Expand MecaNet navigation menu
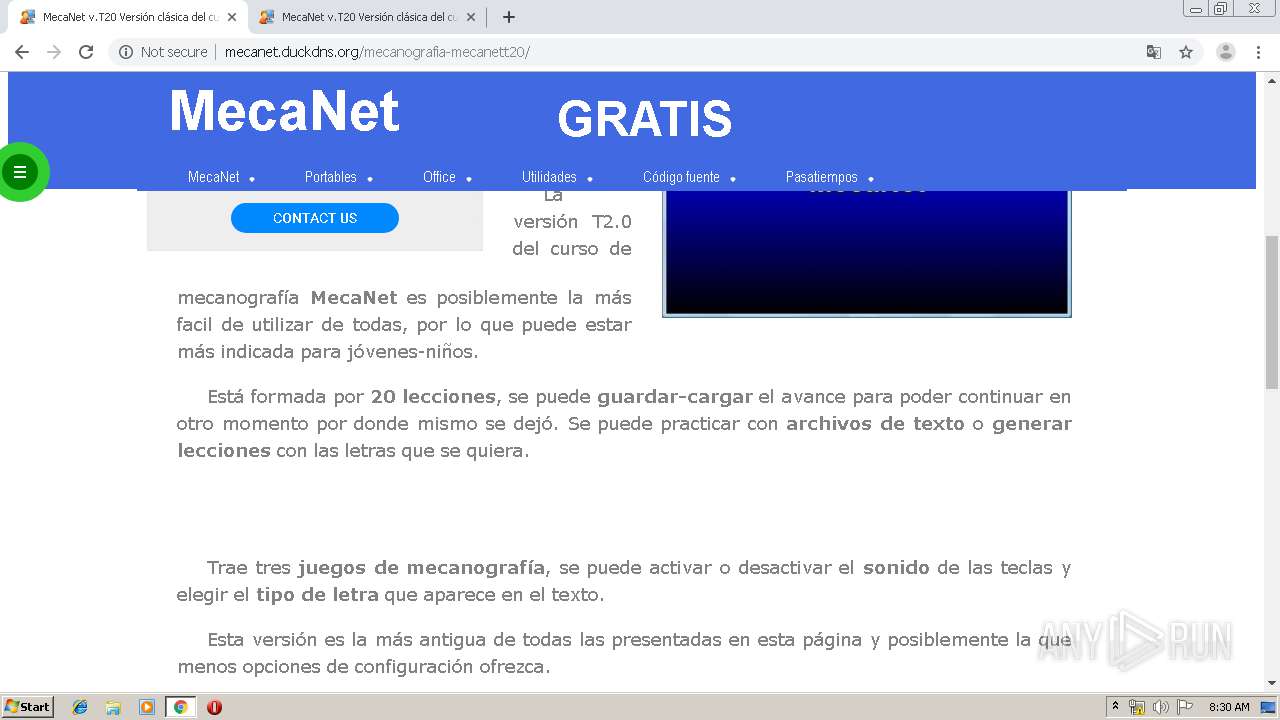This screenshot has height=720, width=1280. pos(221,177)
